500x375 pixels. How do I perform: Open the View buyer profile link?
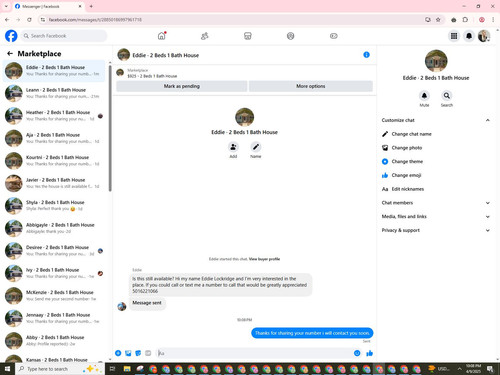(x=264, y=259)
